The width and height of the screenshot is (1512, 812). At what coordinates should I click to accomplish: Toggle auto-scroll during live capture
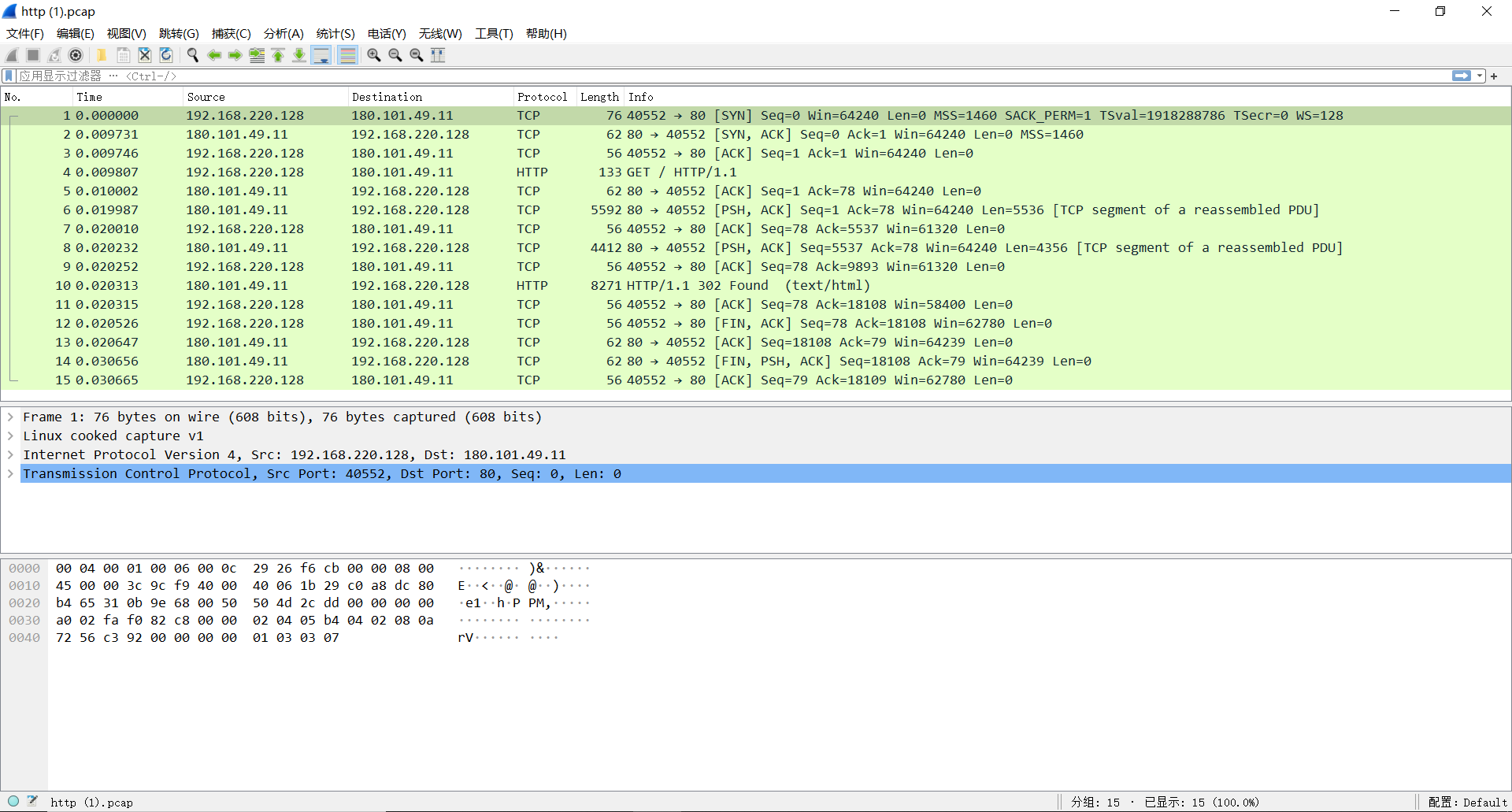[321, 55]
